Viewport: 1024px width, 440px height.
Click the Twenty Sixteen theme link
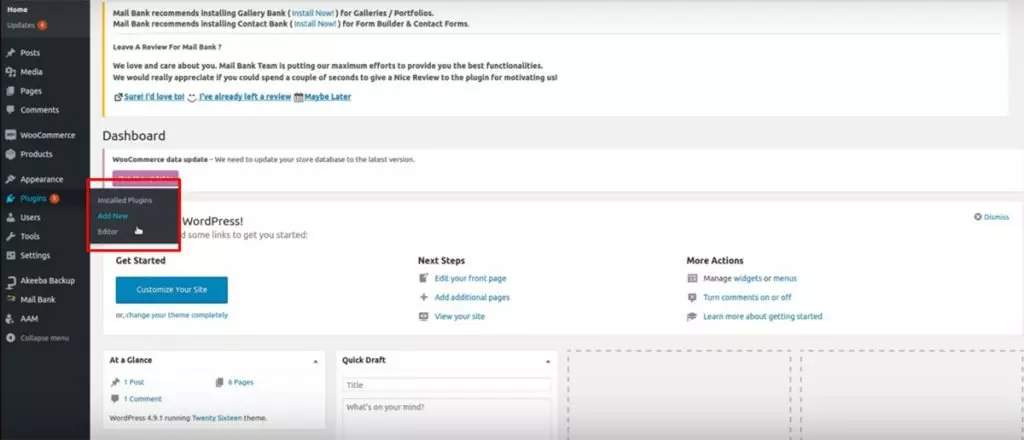click(217, 418)
